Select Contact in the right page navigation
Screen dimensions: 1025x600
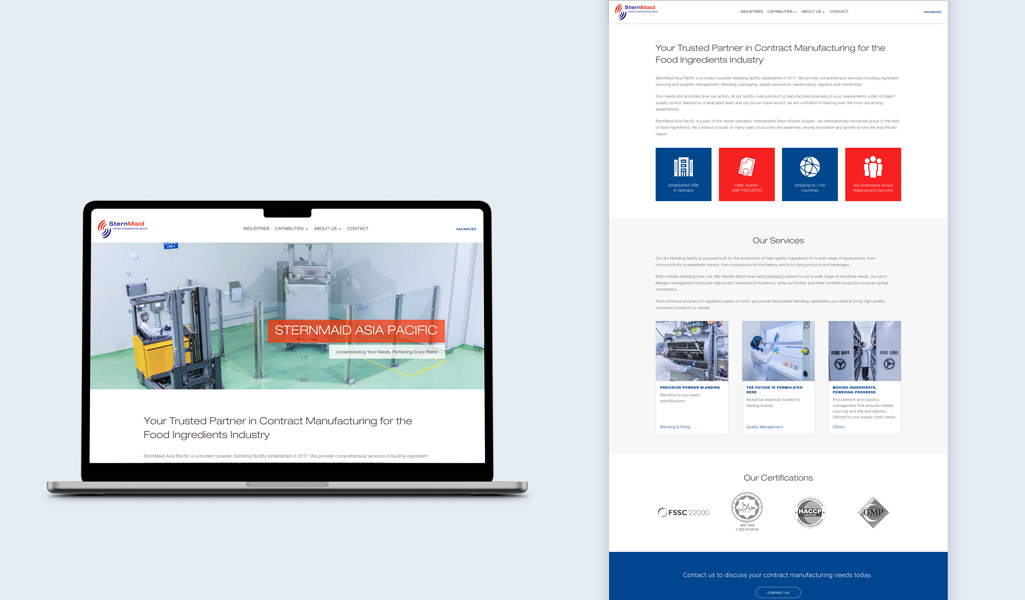pyautogui.click(x=839, y=12)
